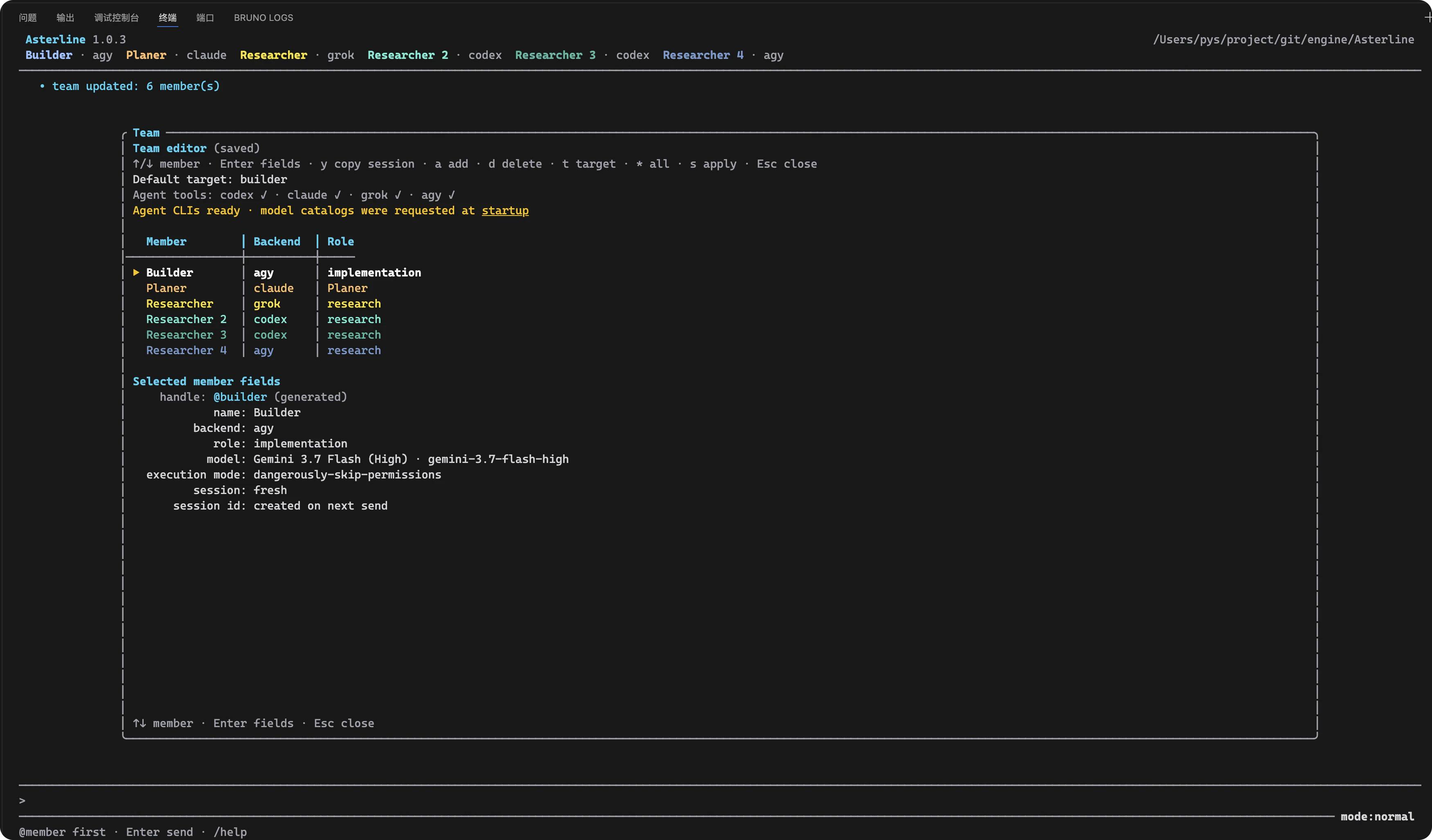Click the name field value Builder
The image size is (1432, 840).
[x=277, y=413]
